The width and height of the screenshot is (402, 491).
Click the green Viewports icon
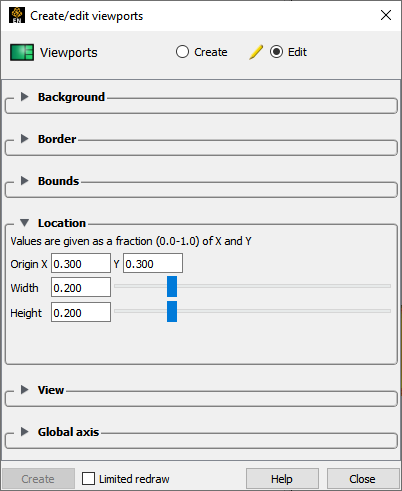pyautogui.click(x=22, y=52)
